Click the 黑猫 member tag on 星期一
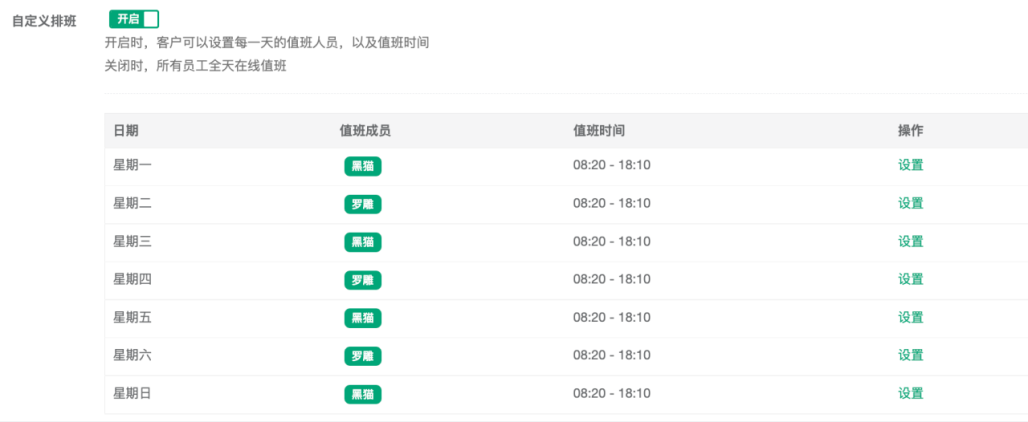The image size is (1028, 422). pyautogui.click(x=362, y=166)
